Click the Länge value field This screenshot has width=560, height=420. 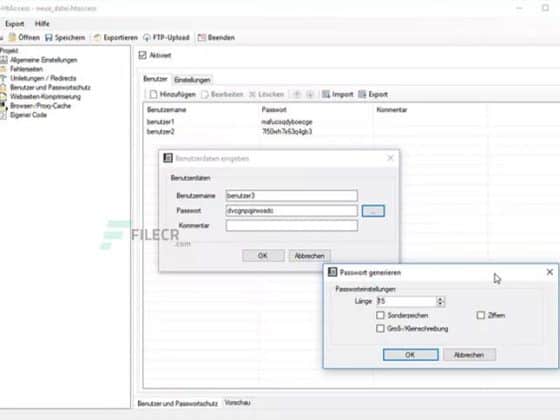point(406,301)
